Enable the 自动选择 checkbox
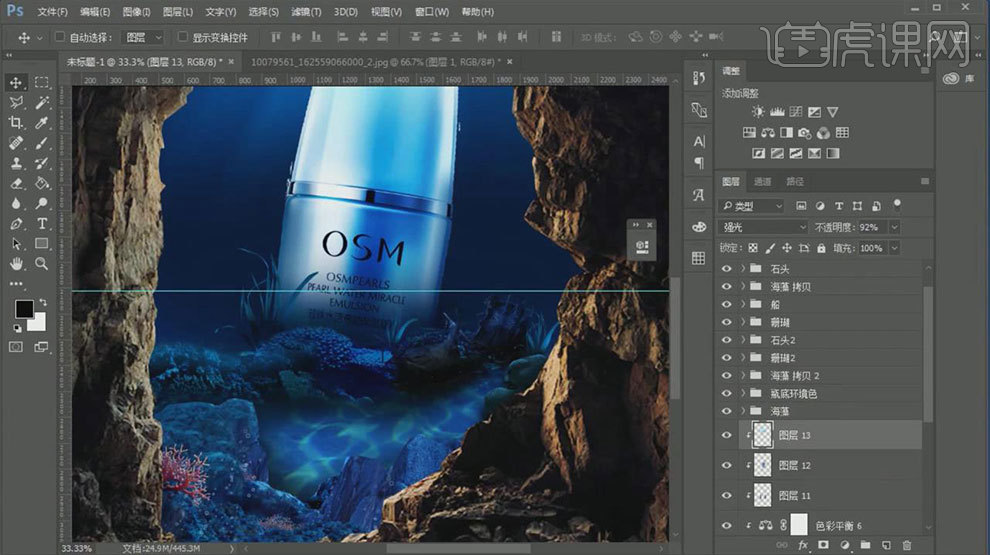This screenshot has height=555, width=990. pyautogui.click(x=61, y=37)
